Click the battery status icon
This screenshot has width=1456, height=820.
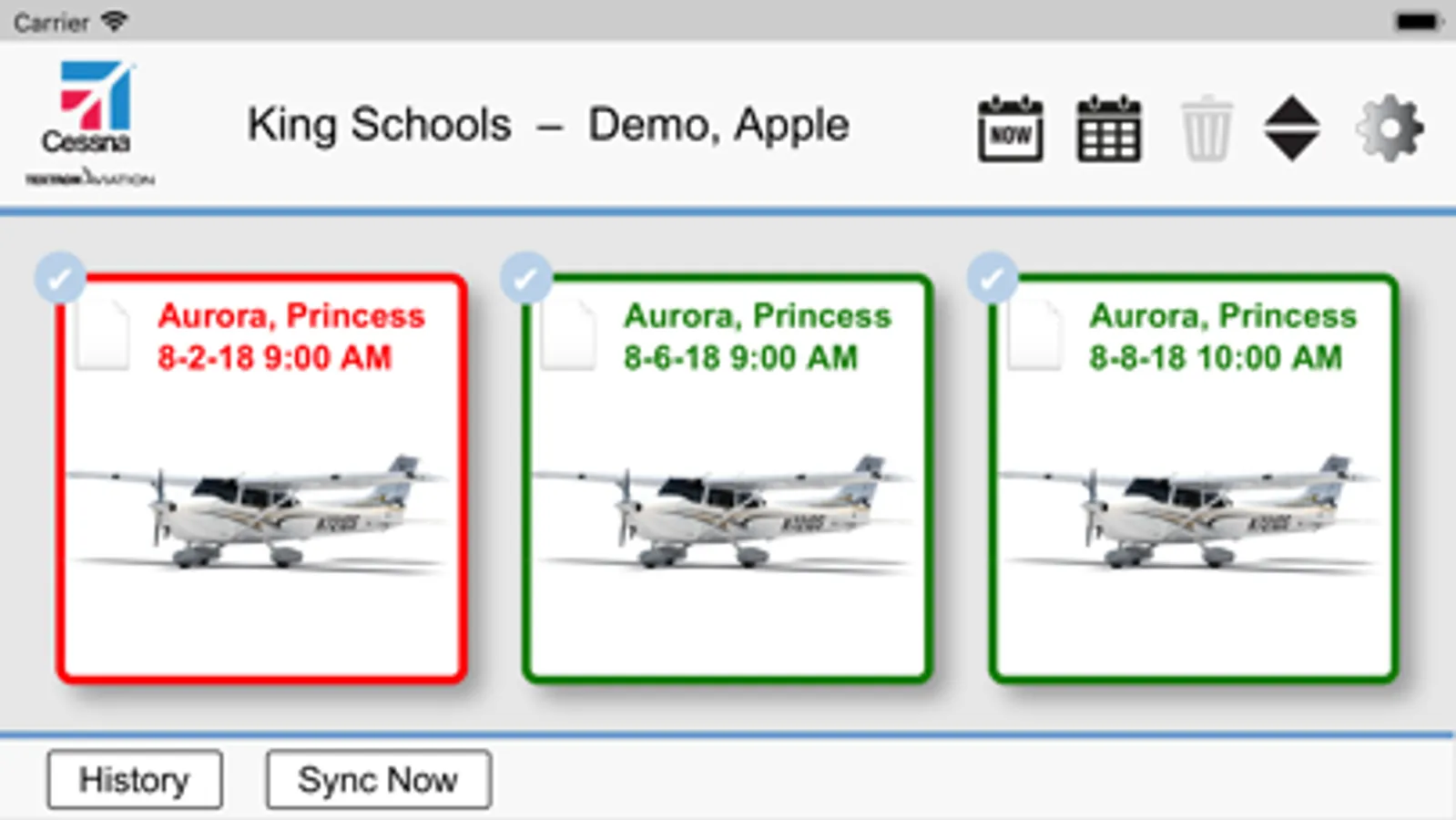[x=1418, y=22]
